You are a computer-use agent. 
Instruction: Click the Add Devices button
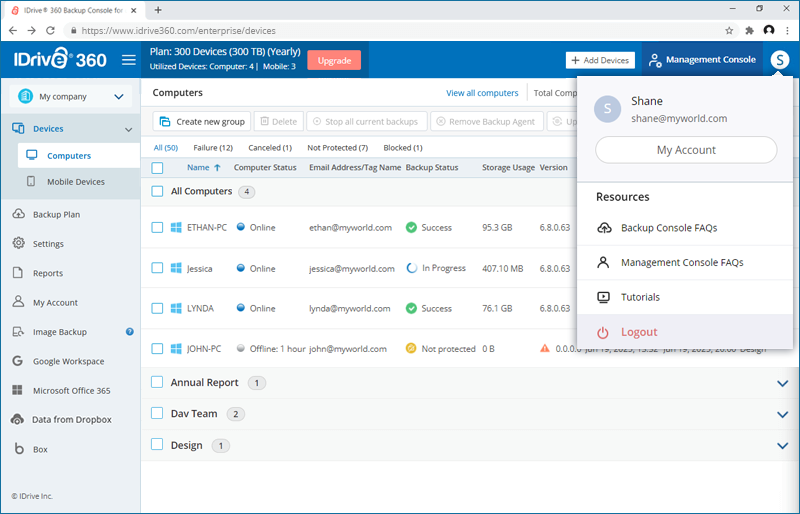coord(600,60)
